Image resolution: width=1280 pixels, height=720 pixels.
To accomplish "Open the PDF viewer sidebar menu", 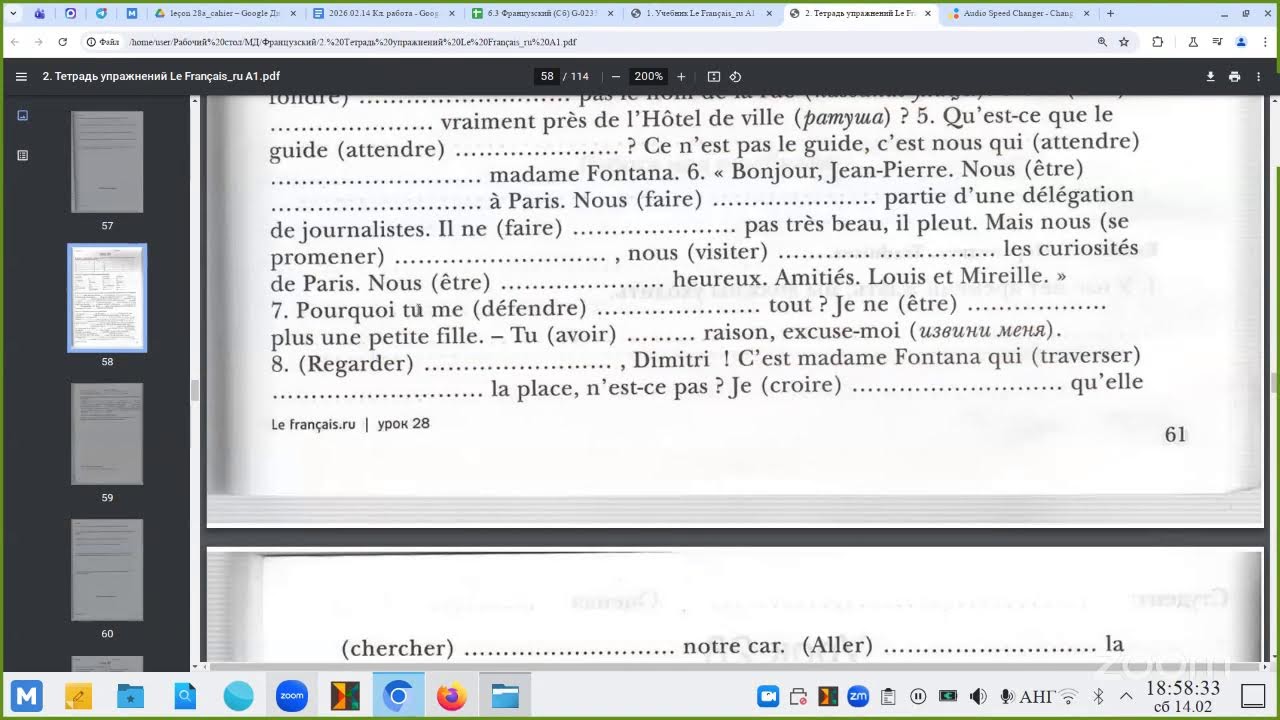I will point(21,76).
